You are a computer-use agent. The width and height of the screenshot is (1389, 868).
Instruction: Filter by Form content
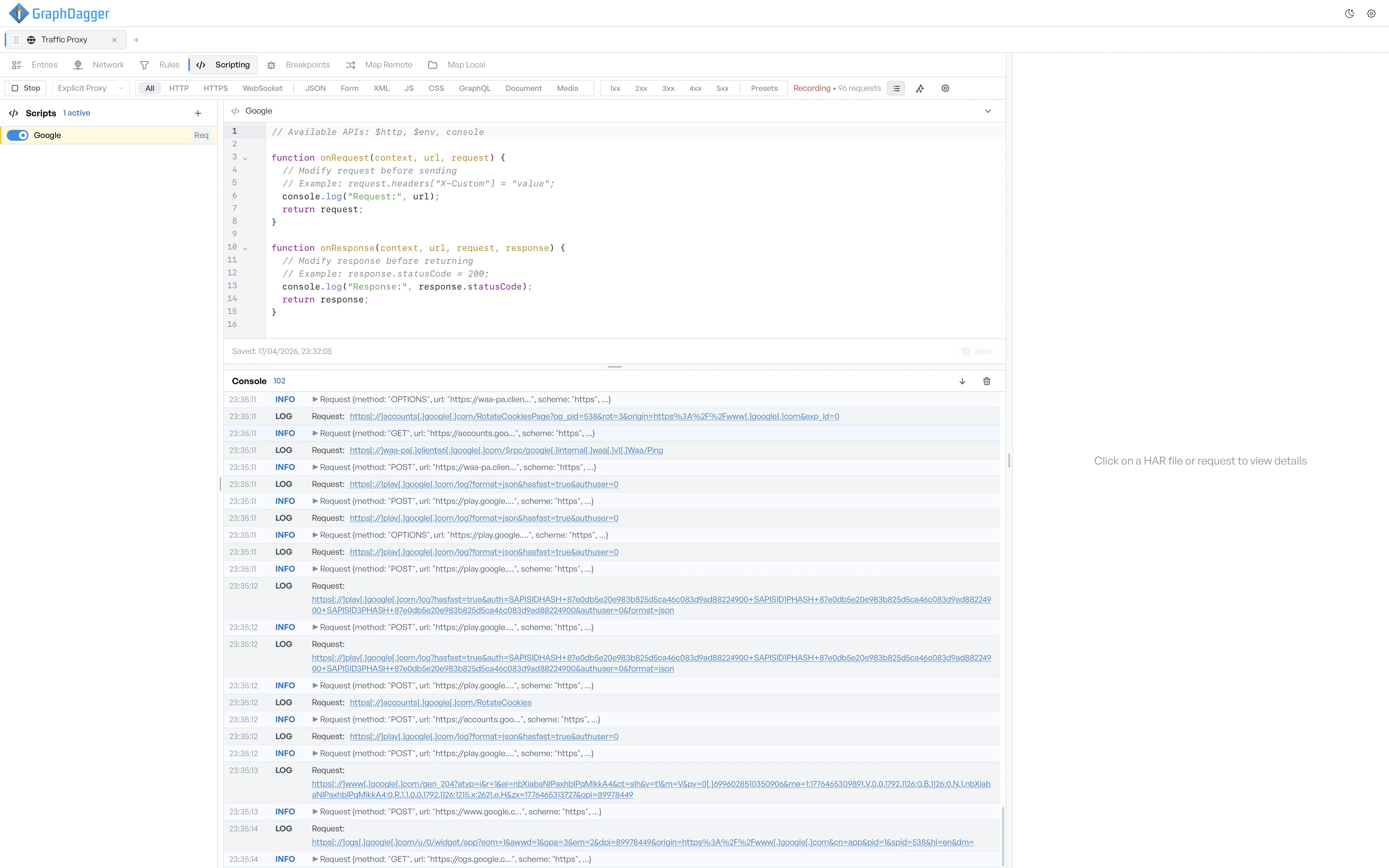point(350,88)
